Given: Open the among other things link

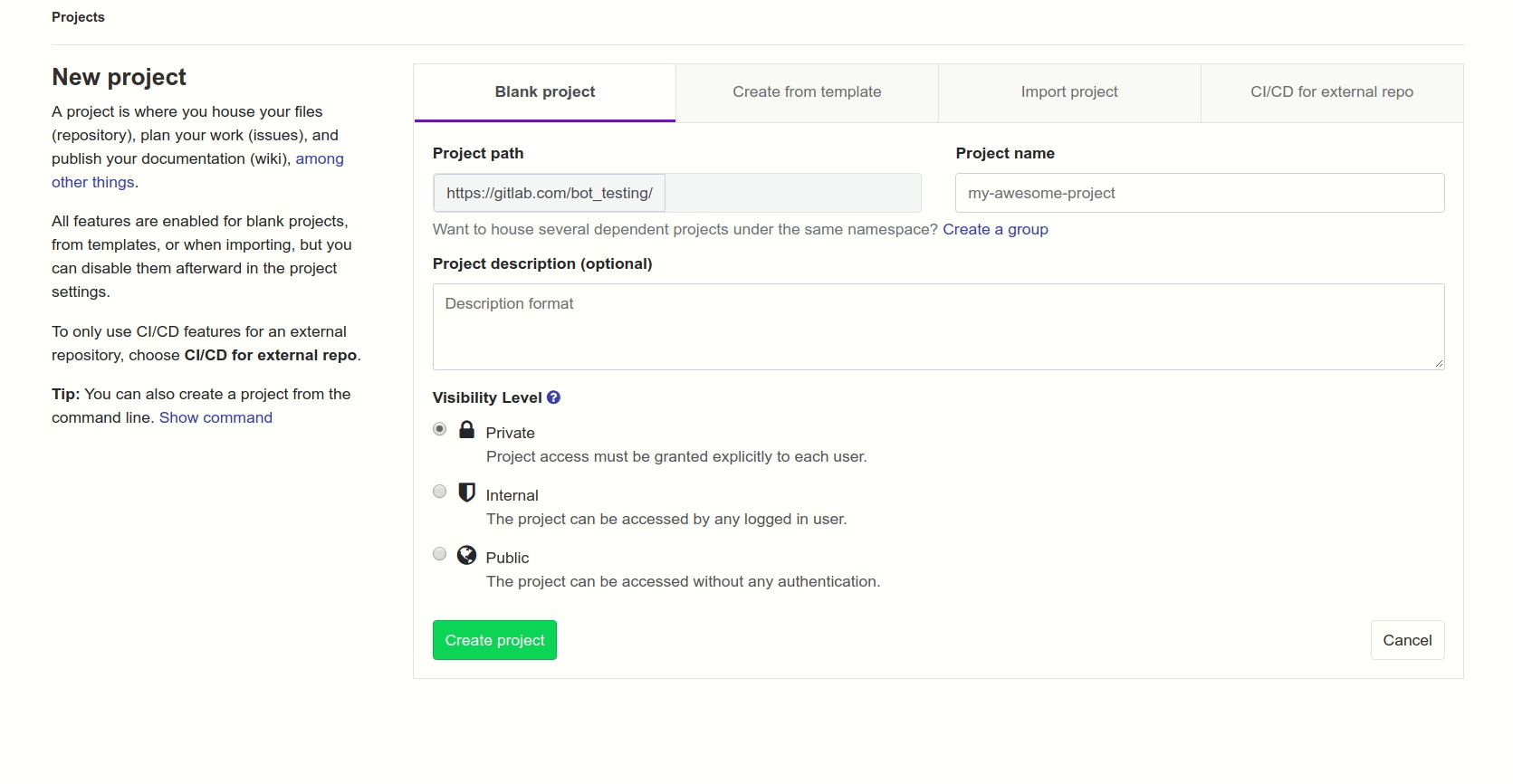Looking at the screenshot, I should click(x=319, y=159).
